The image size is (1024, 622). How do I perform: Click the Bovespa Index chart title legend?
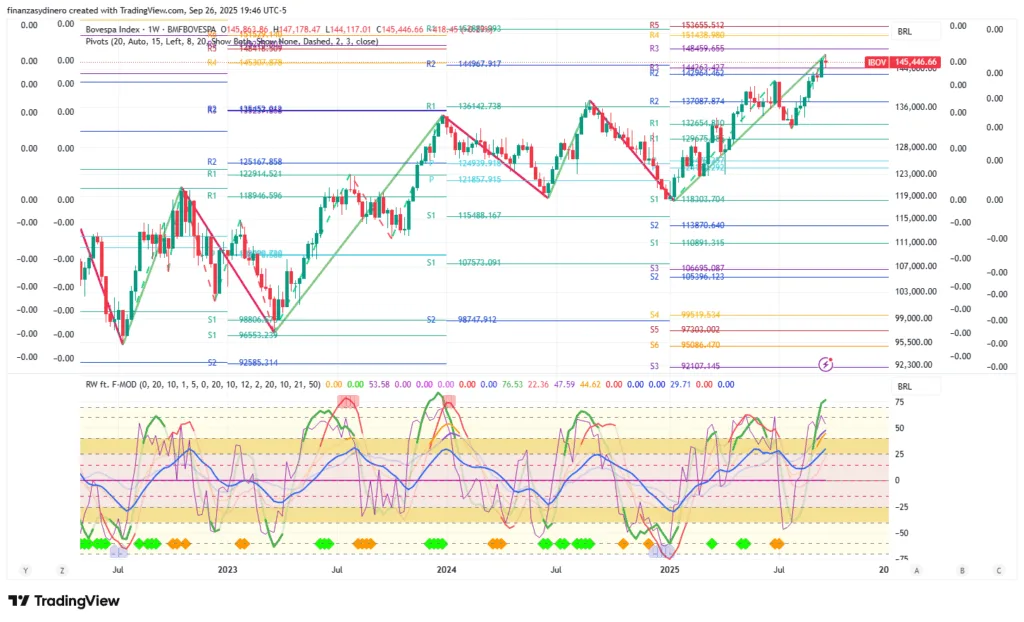[x=140, y=29]
